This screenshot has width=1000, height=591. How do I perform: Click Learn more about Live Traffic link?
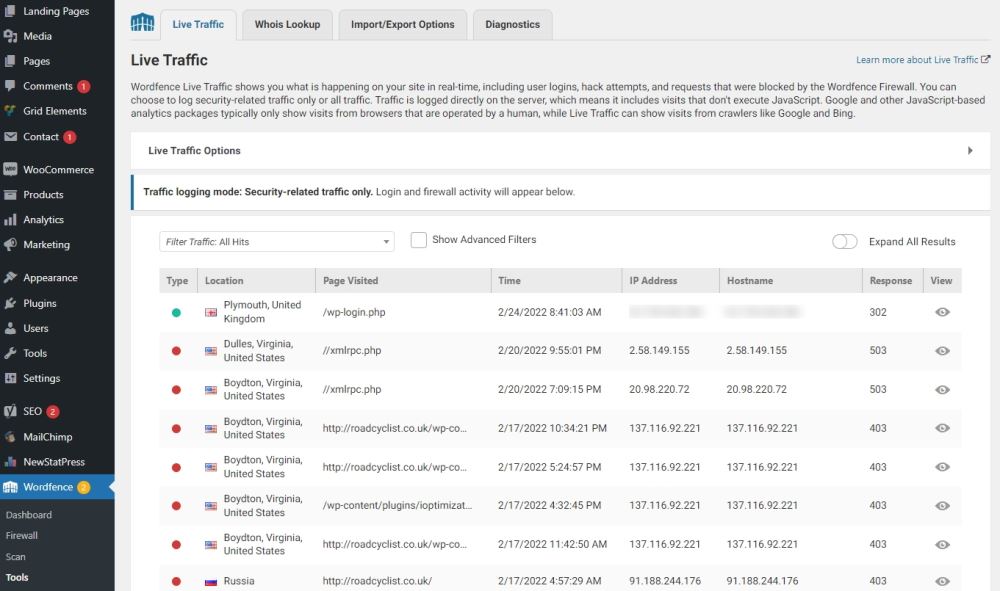click(x=923, y=59)
